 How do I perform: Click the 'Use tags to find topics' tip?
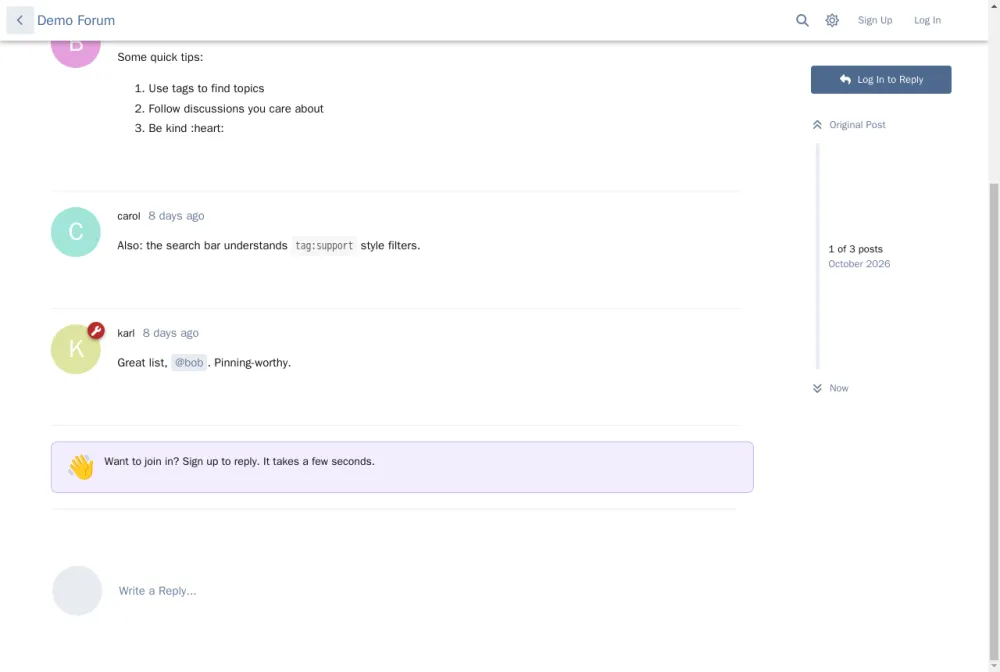[206, 89]
